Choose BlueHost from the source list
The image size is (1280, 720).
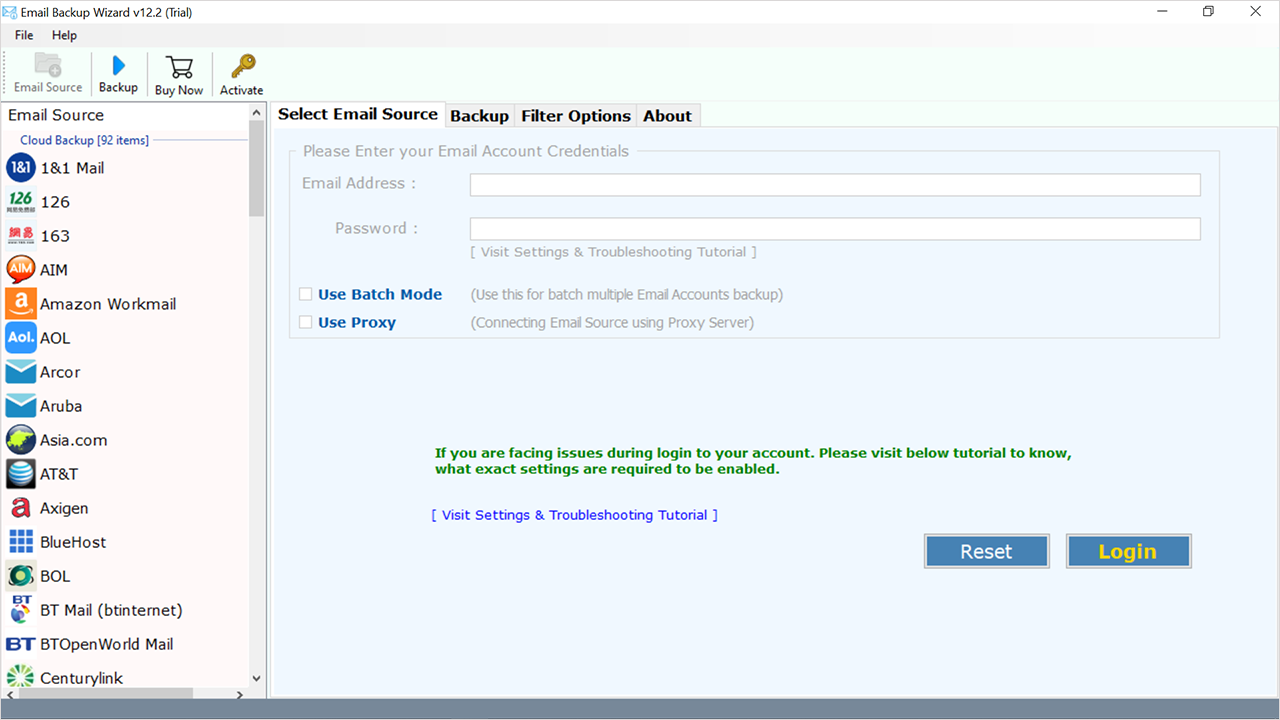pyautogui.click(x=71, y=541)
